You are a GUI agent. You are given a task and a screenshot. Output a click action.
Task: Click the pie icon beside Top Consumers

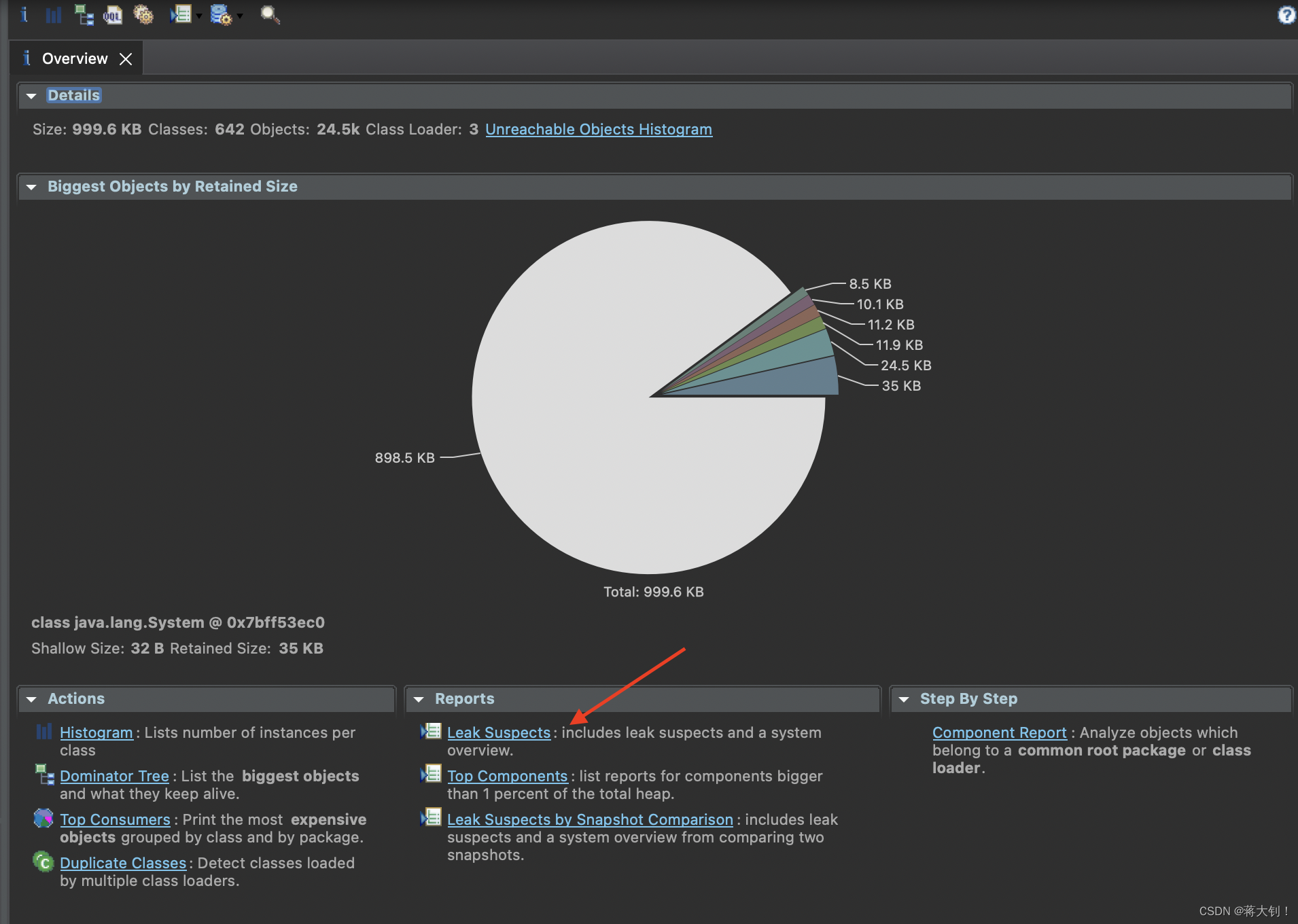[x=43, y=817]
